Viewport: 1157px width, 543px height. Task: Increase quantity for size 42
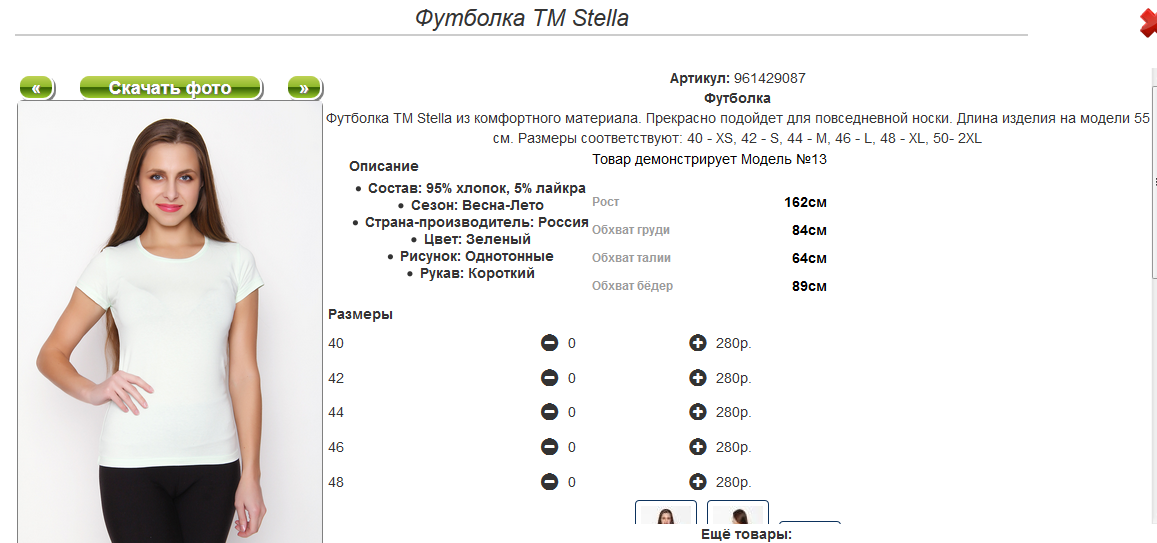[697, 378]
